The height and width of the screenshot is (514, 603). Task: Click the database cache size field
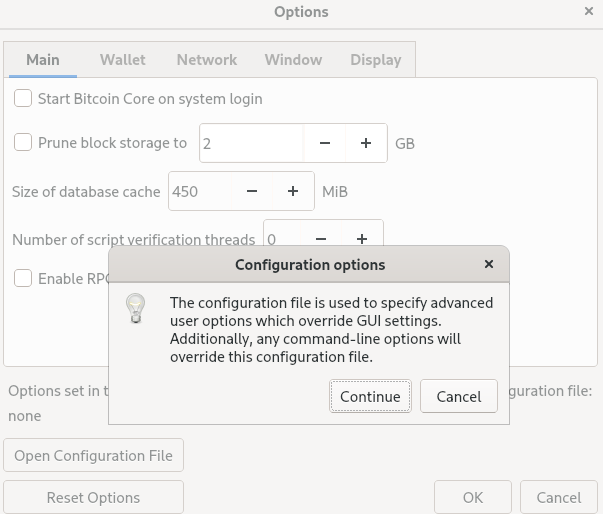click(x=200, y=191)
